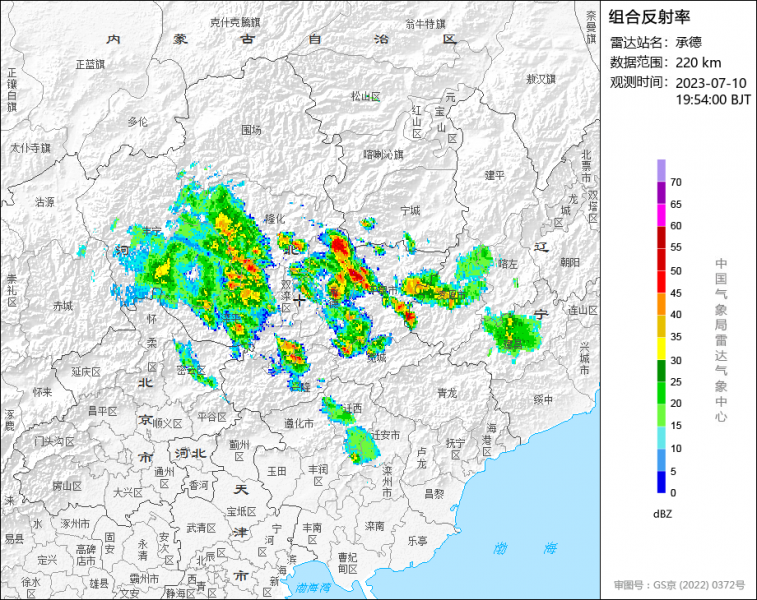Click the 中国气象局雷达气象中心 vertical watermark
This screenshot has width=757, height=600.
(x=720, y=340)
